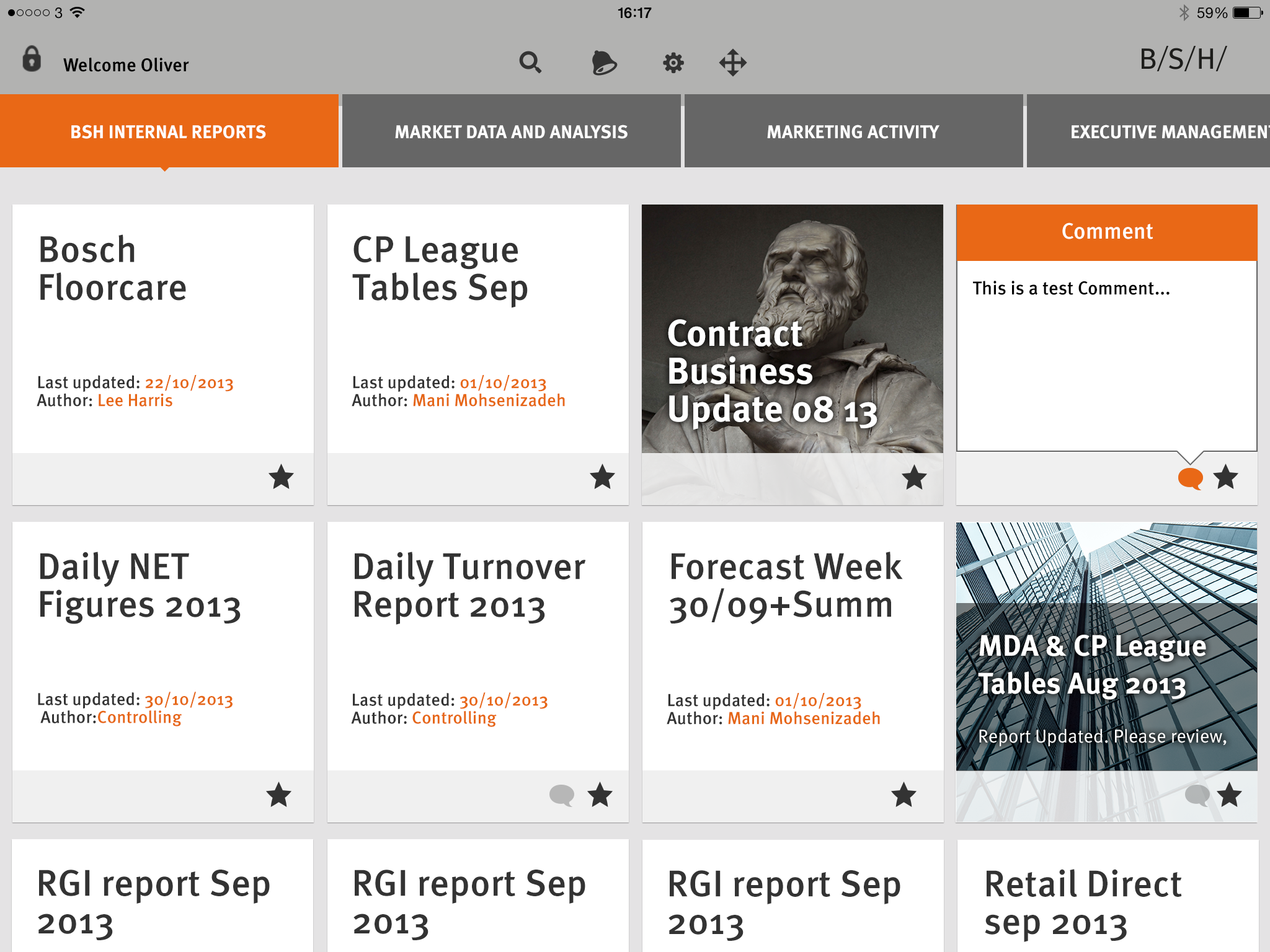Switch to Marketing Activity tab
The width and height of the screenshot is (1270, 952).
853,131
